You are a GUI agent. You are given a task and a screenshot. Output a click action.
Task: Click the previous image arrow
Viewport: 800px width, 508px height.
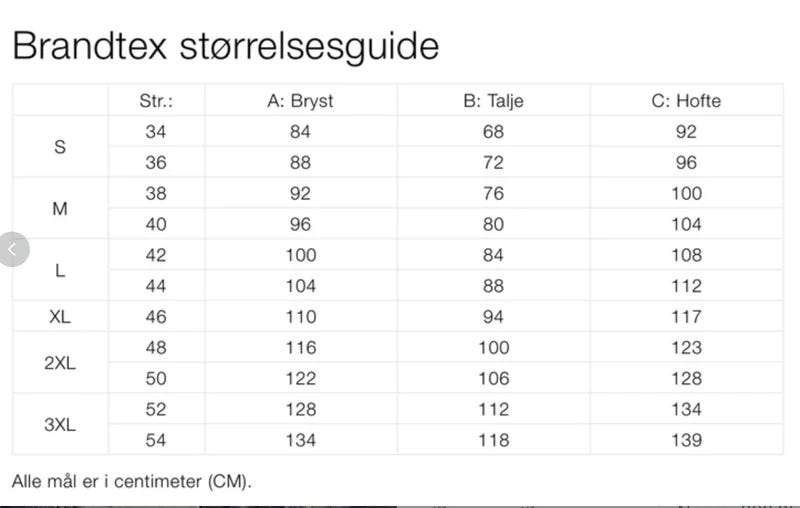click(x=12, y=249)
